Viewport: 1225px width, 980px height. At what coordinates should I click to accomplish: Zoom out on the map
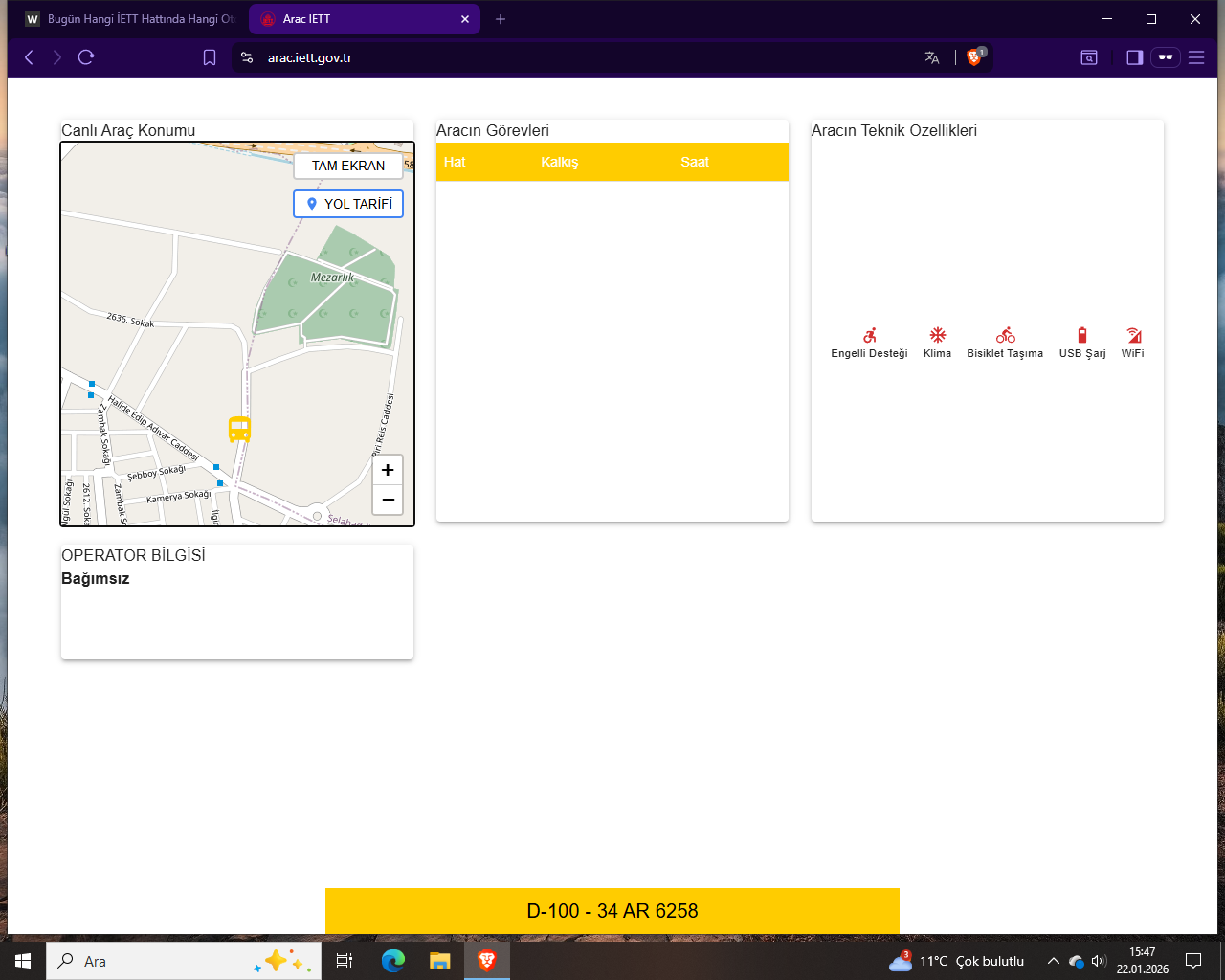click(x=388, y=500)
